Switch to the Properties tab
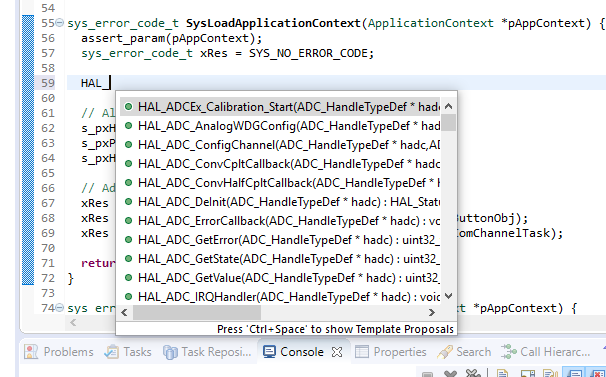 click(391, 352)
